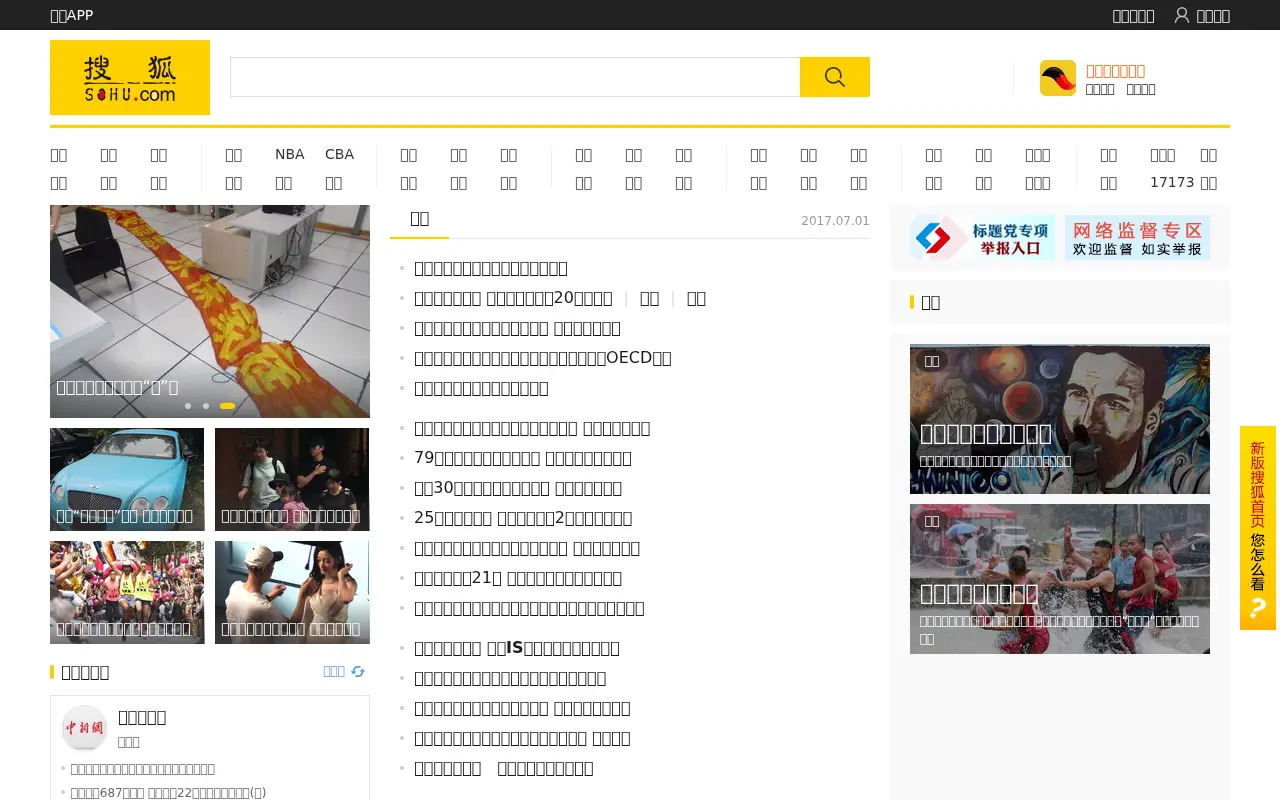Open the blue Bentley car thumbnail

pyautogui.click(x=127, y=479)
